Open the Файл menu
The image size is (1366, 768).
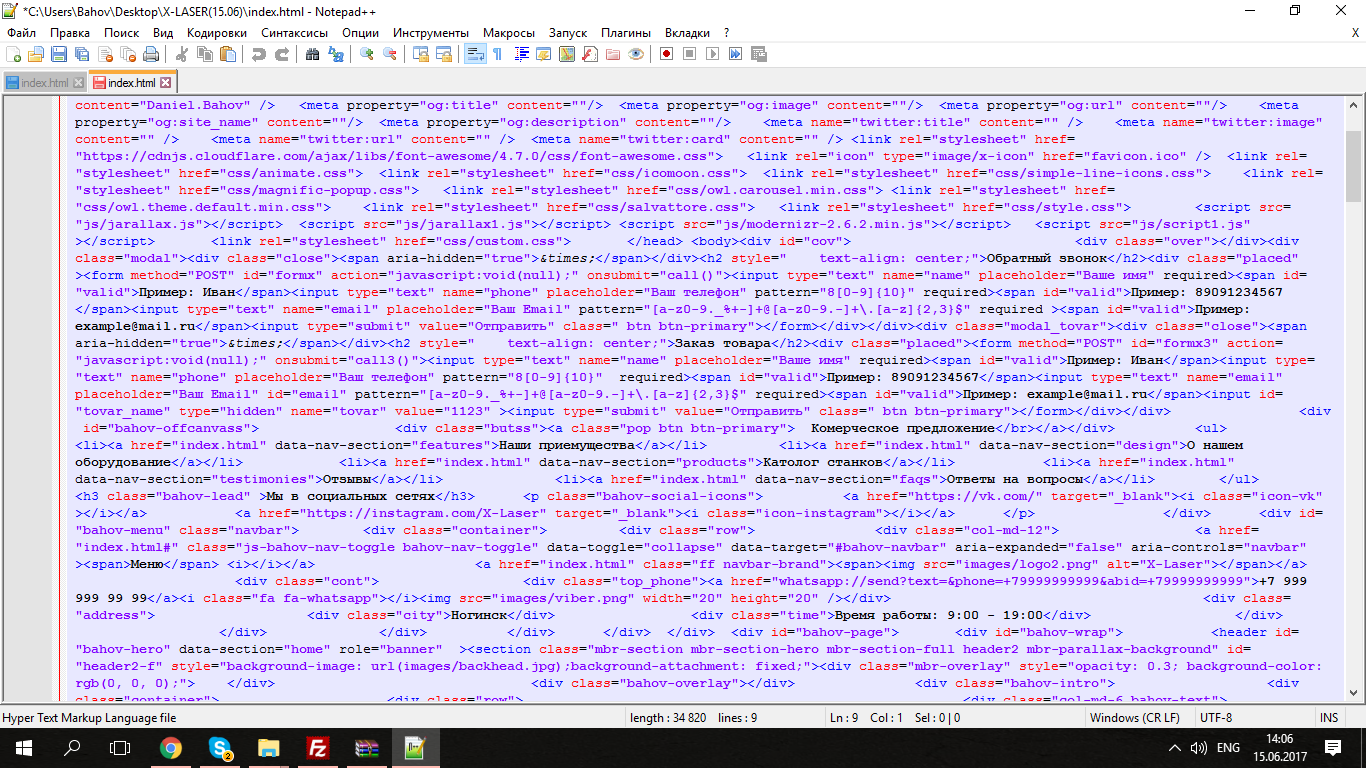21,33
